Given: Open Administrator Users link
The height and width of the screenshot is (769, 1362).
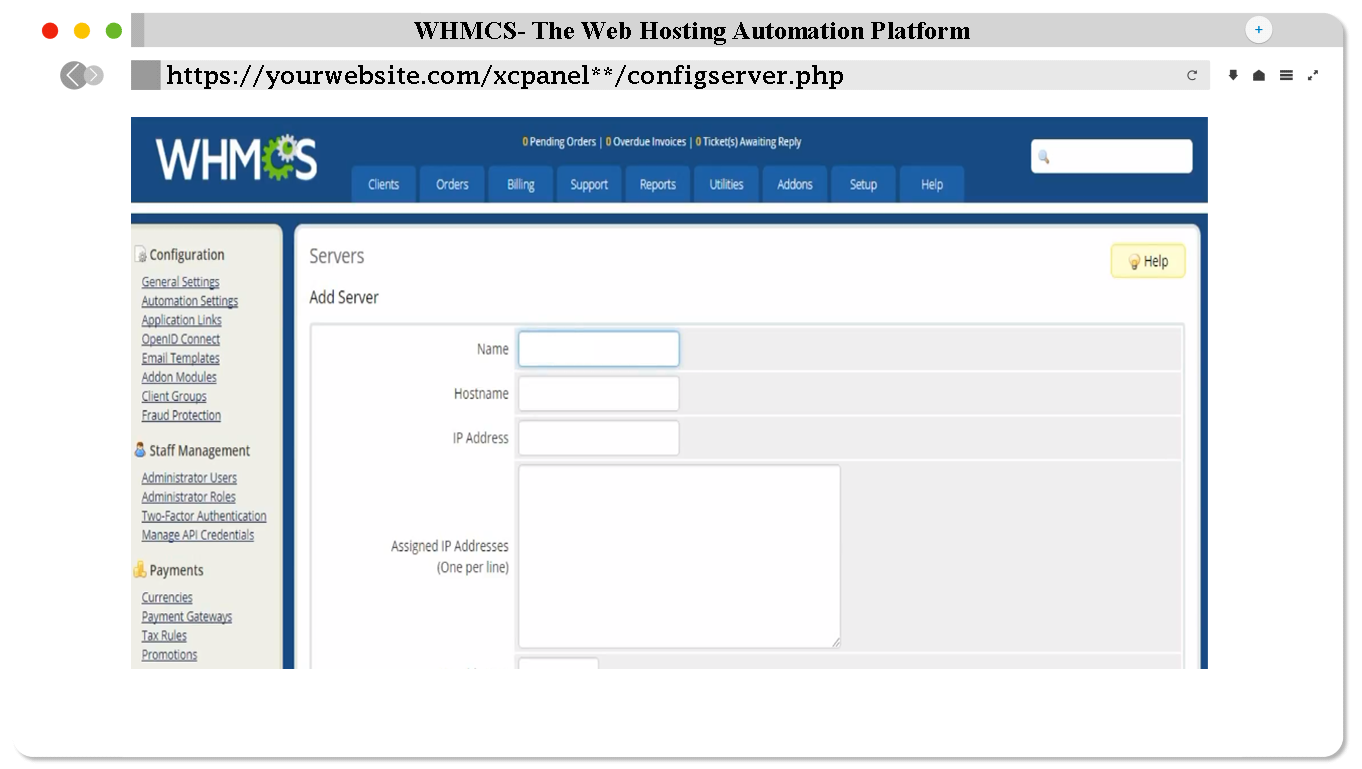Looking at the screenshot, I should 189,478.
